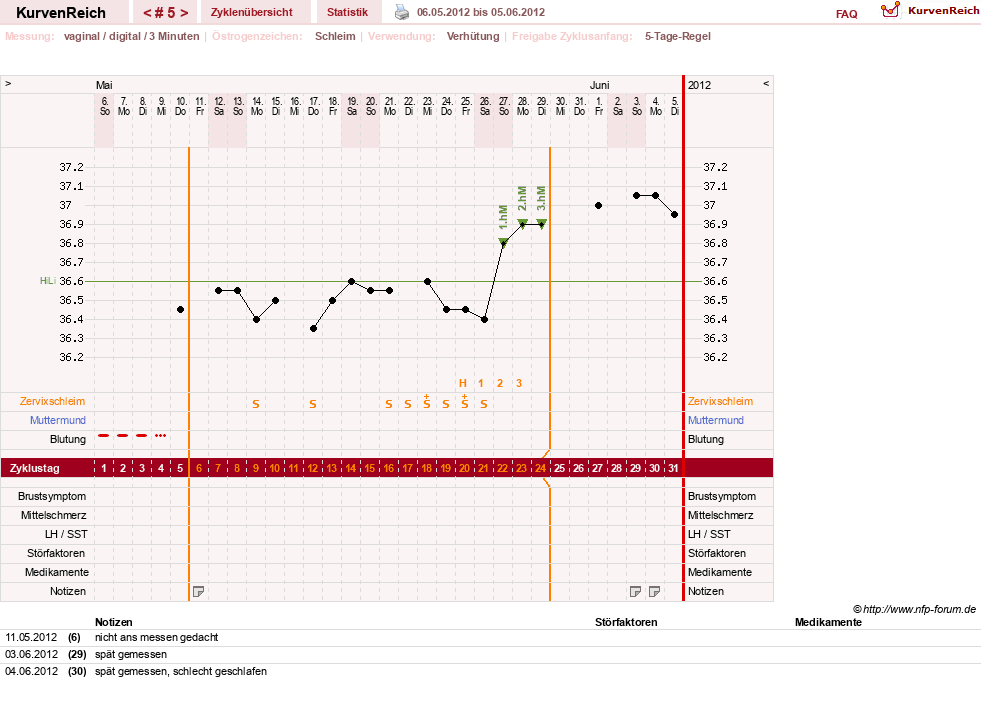Click the note row 'nicht ans messen gedacht'
This screenshot has width=981, height=701.
coord(156,637)
